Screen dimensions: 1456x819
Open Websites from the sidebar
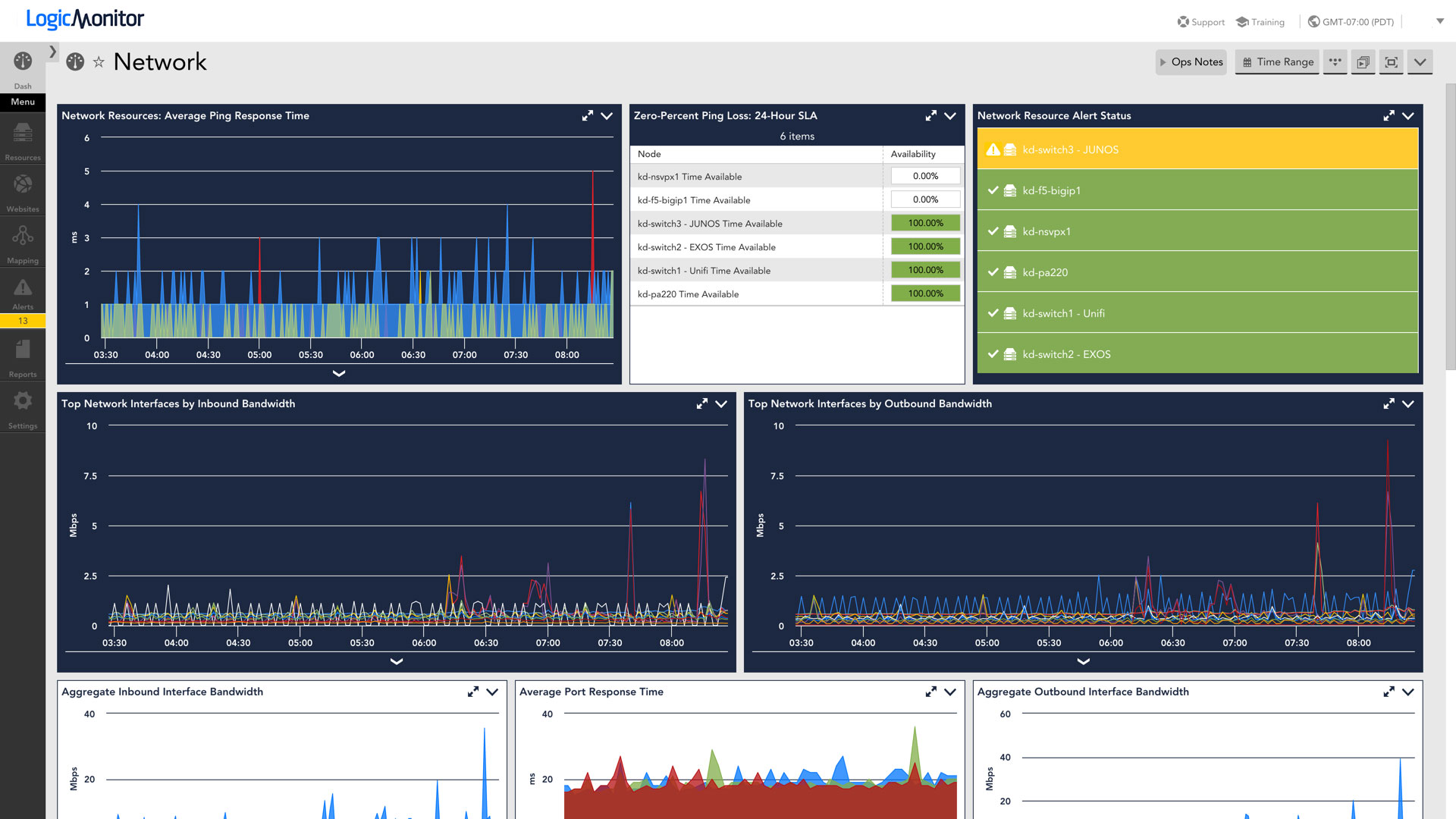pos(23,193)
